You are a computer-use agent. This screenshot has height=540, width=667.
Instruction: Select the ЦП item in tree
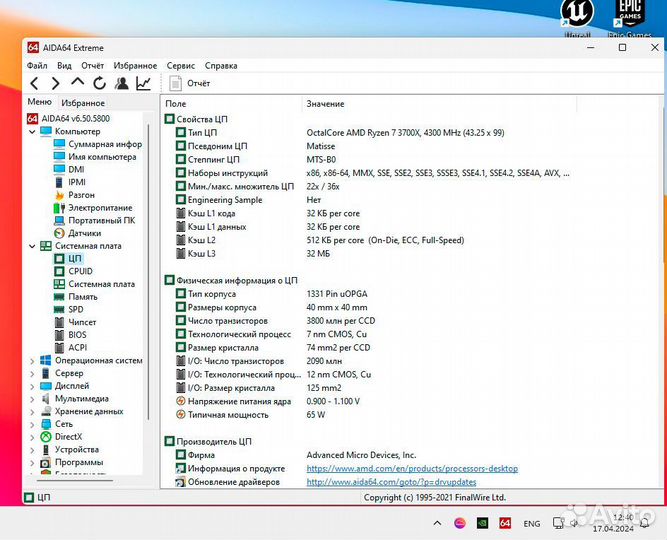pos(75,258)
